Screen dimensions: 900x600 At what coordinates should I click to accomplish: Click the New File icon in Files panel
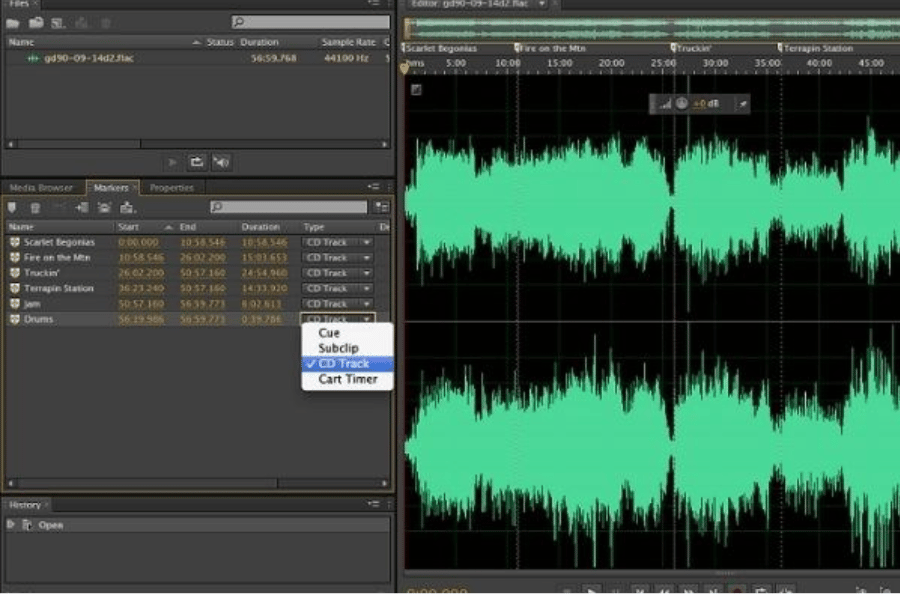click(x=58, y=22)
